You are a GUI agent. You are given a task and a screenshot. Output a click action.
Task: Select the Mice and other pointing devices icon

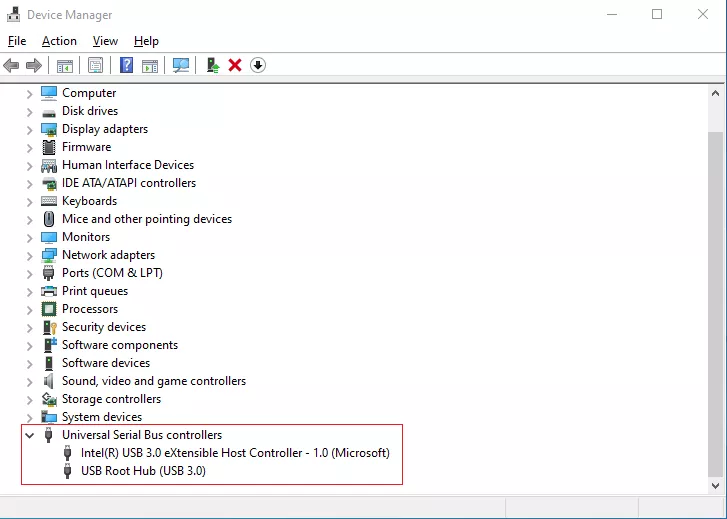point(49,219)
